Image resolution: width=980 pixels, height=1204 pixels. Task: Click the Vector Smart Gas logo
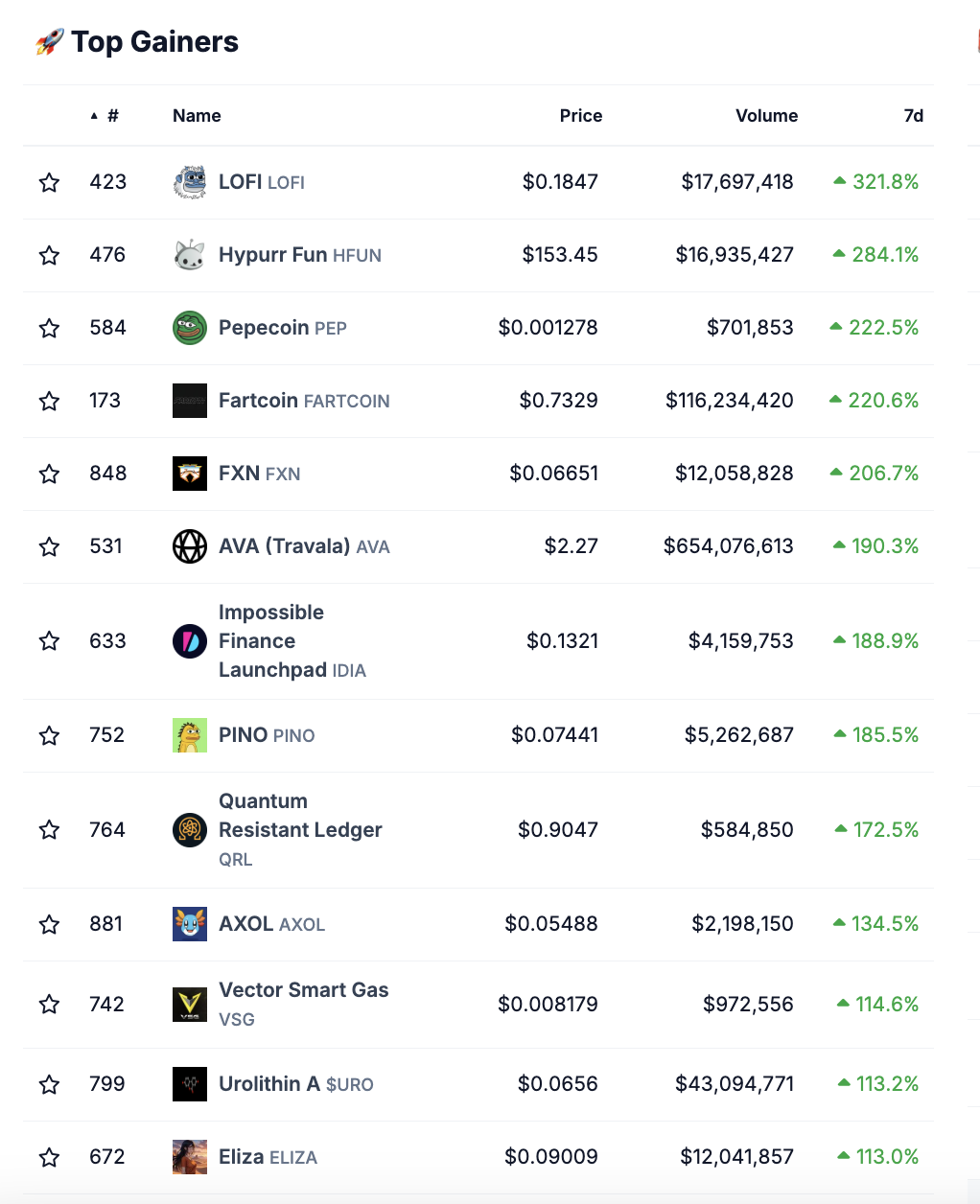[x=190, y=1005]
